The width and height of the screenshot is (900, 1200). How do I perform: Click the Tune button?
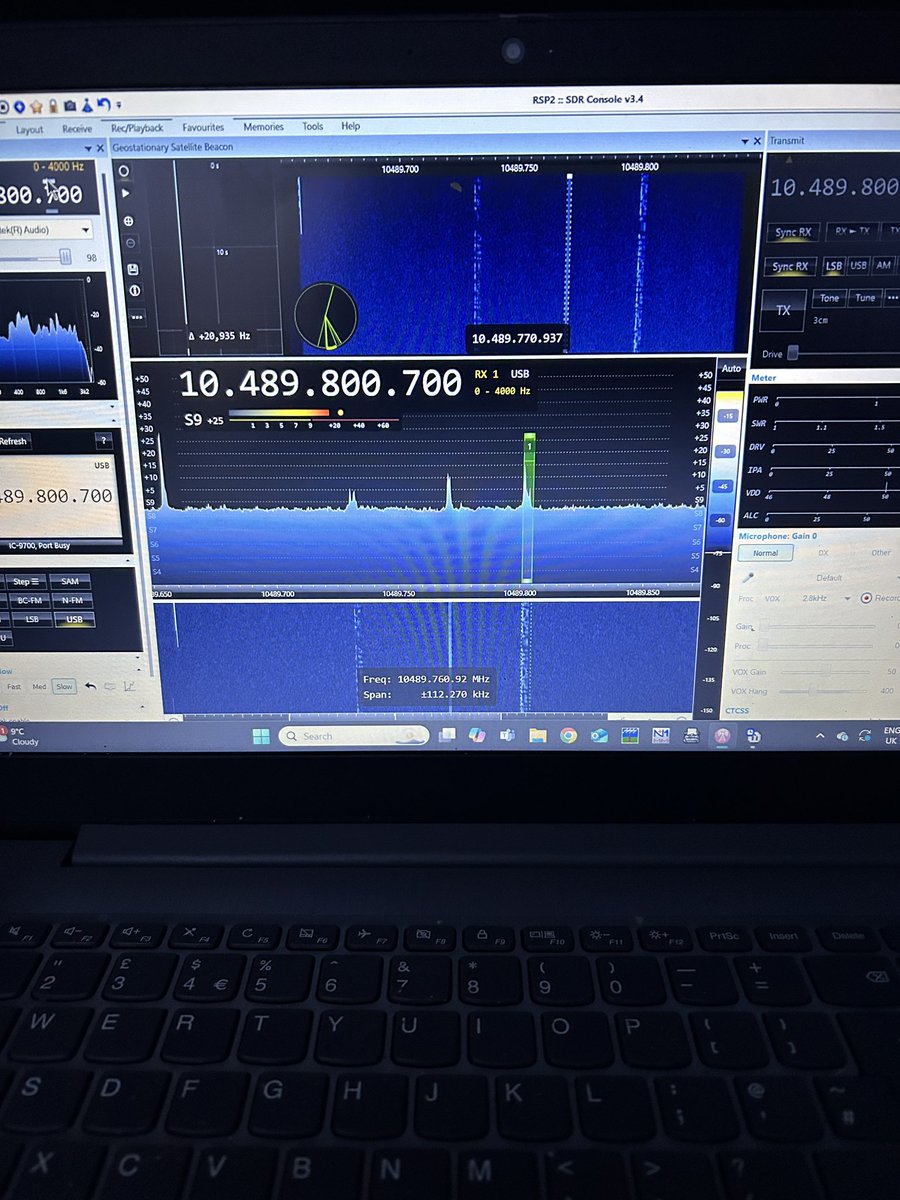(865, 297)
